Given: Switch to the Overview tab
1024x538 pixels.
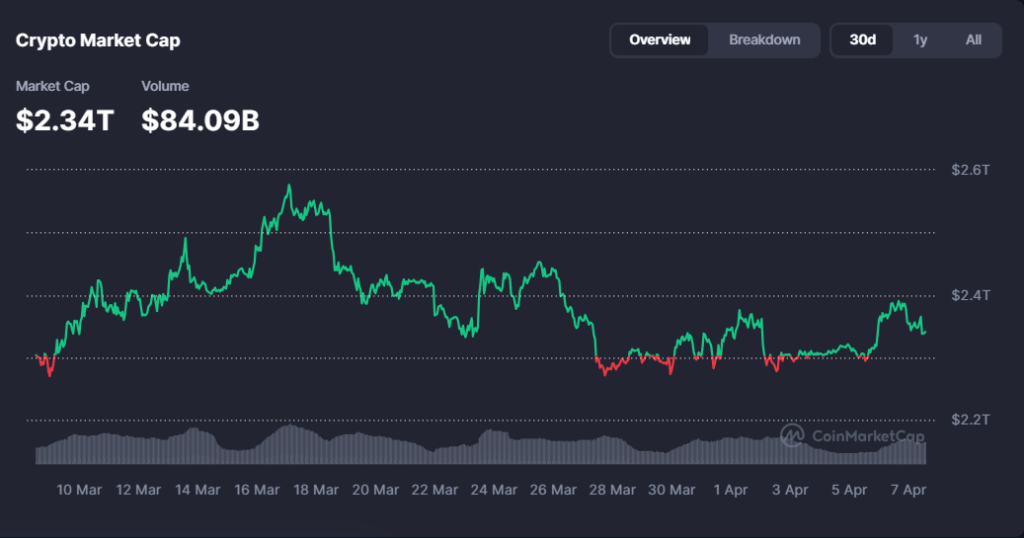Looking at the screenshot, I should point(659,40).
